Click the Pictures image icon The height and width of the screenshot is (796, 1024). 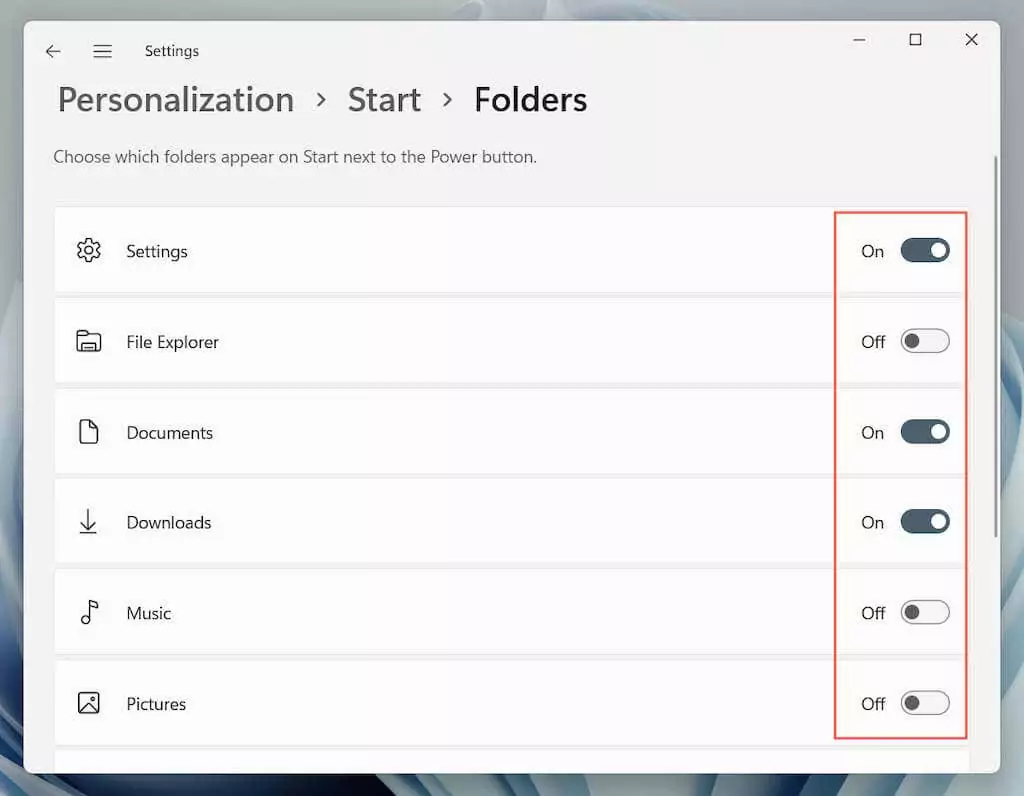point(89,703)
